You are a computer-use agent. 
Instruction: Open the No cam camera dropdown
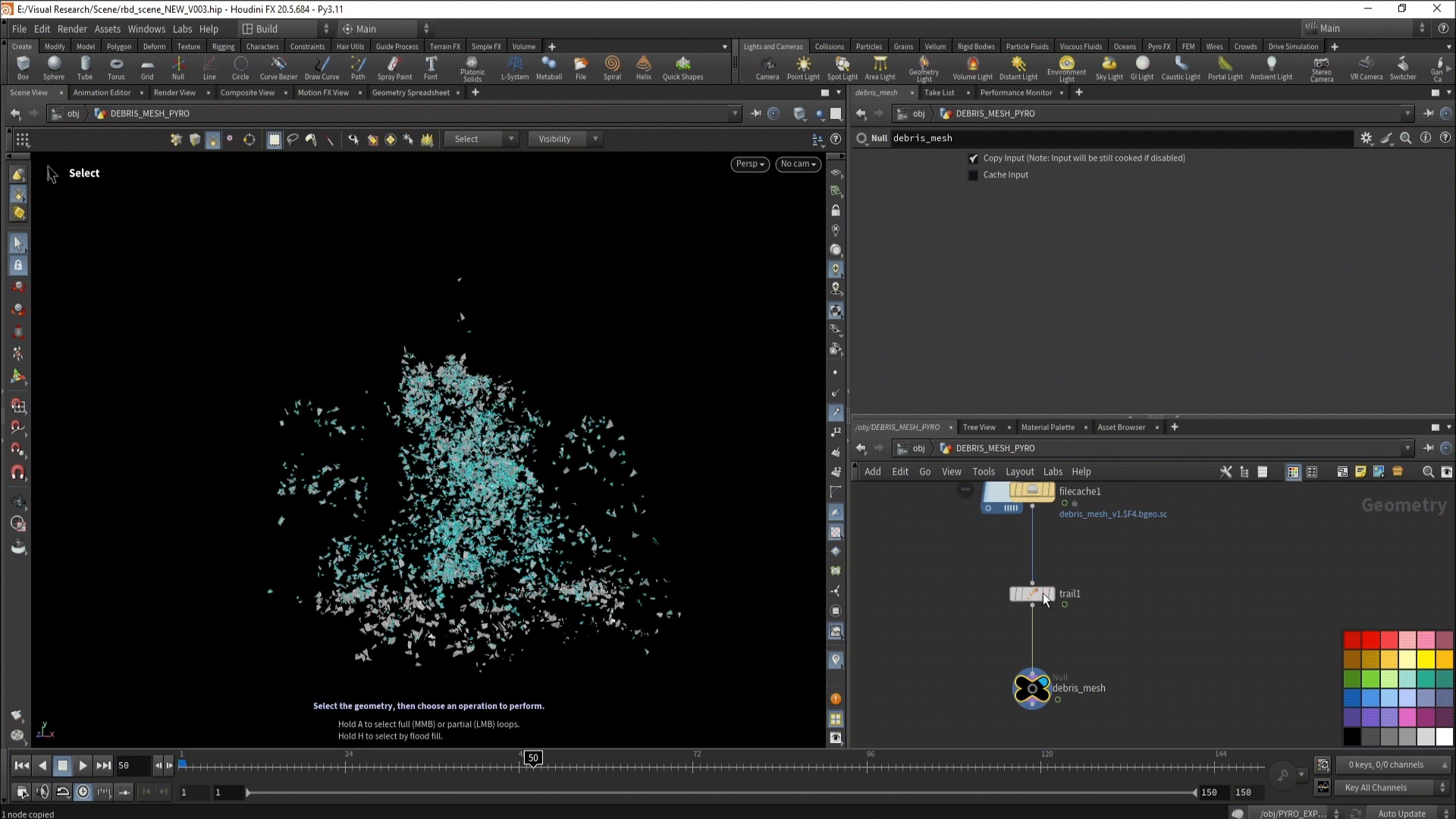click(798, 164)
